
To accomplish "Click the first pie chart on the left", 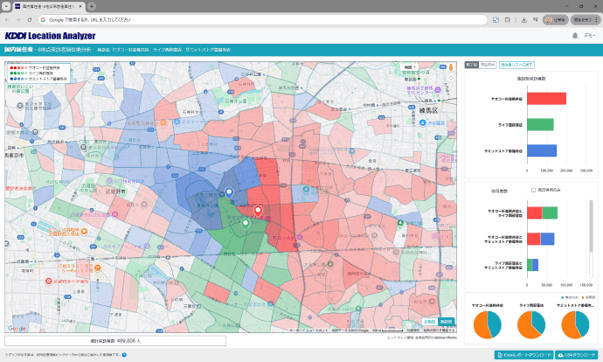I will pos(487,325).
